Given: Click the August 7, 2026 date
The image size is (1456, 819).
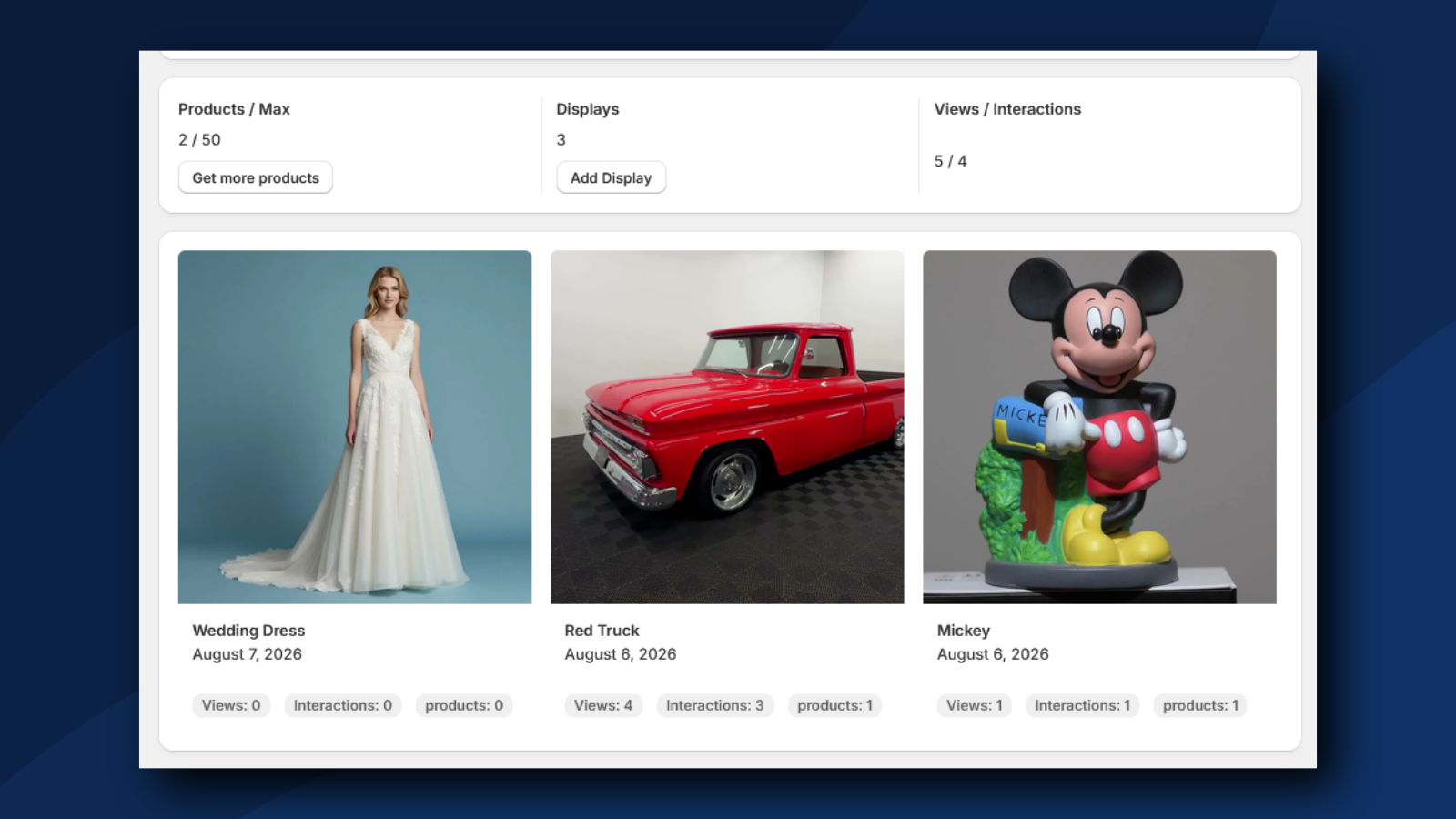Looking at the screenshot, I should (247, 654).
